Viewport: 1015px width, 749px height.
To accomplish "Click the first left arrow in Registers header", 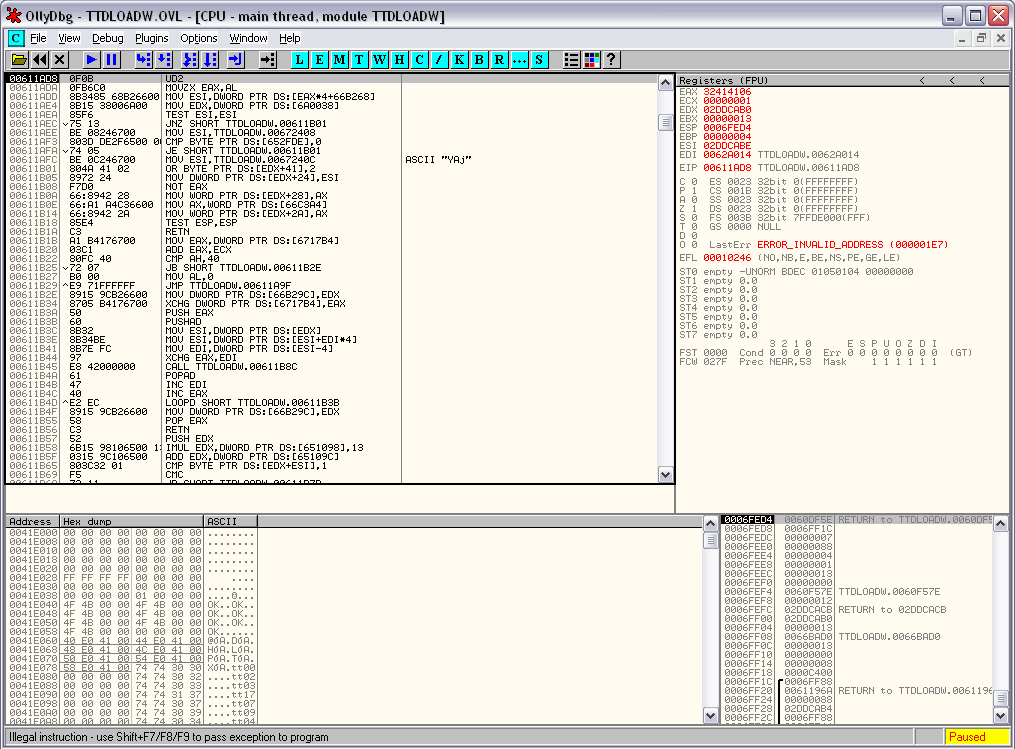I will point(922,80).
